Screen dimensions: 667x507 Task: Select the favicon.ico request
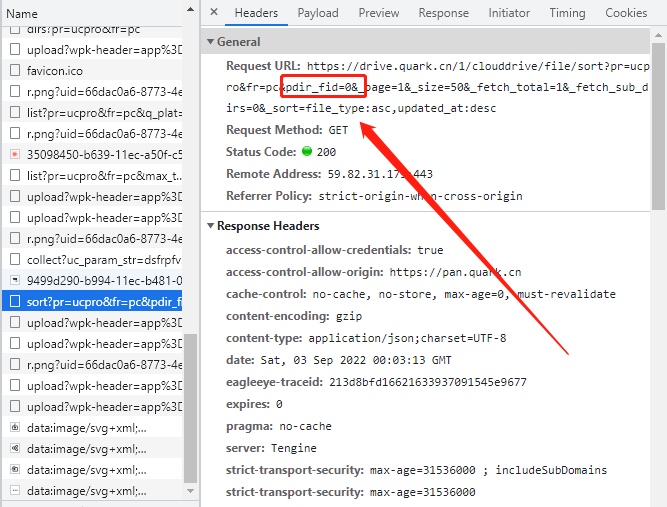click(55, 71)
